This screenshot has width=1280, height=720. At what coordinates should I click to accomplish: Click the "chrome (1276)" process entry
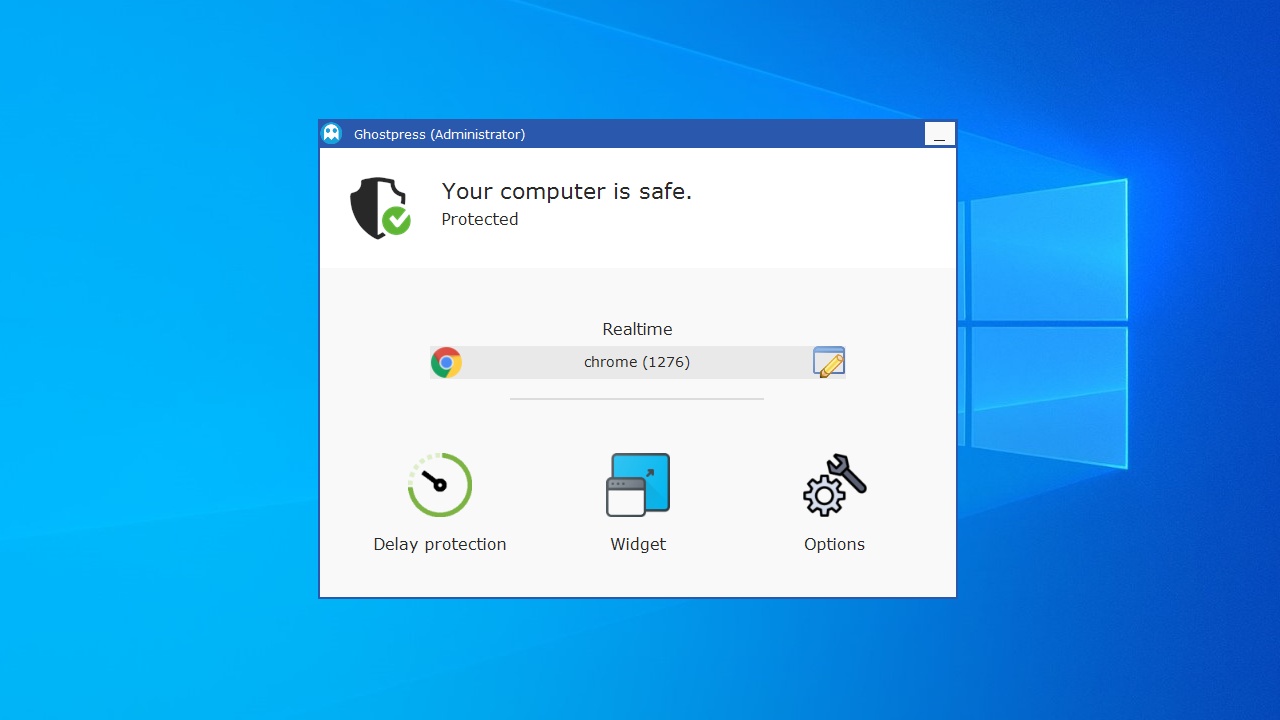pyautogui.click(x=637, y=362)
